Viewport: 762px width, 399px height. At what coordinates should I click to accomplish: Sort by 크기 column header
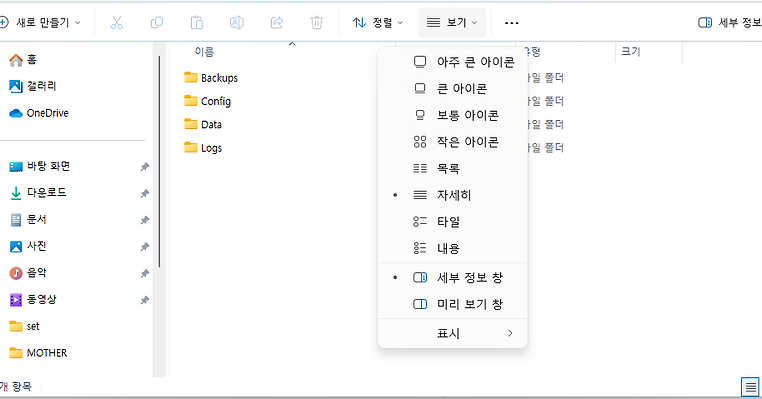[631, 52]
